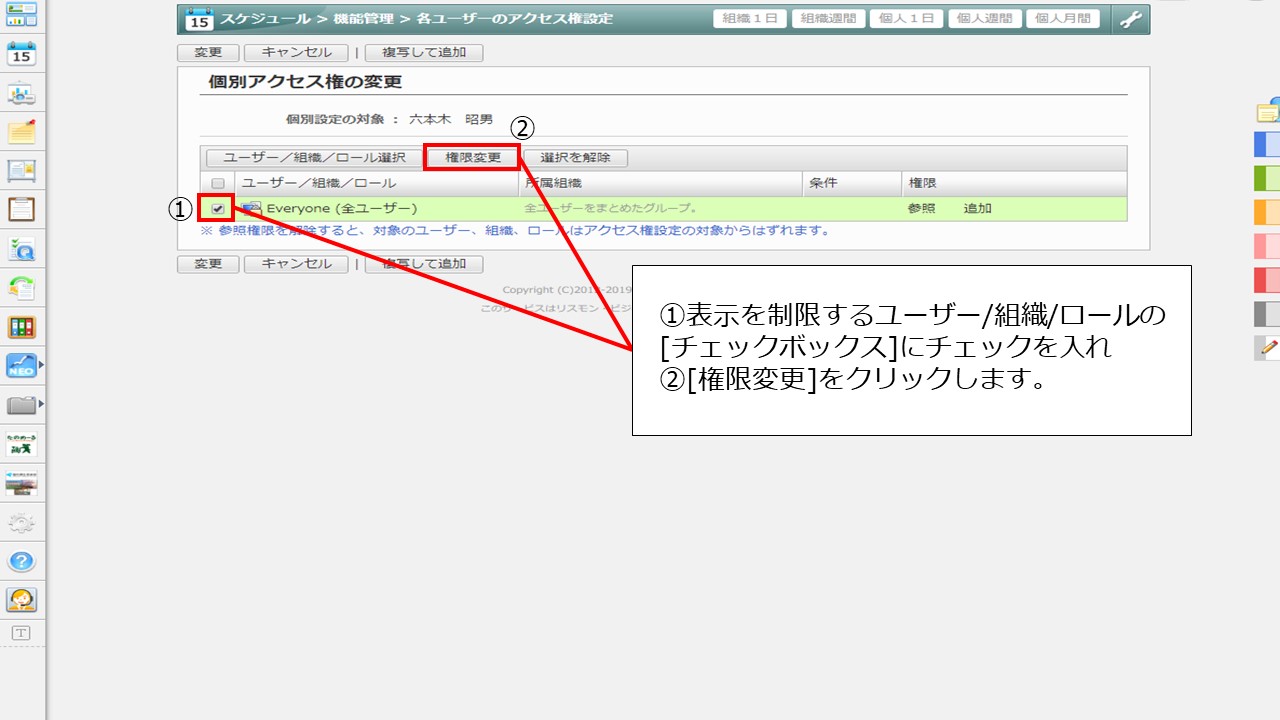This screenshot has width=1280, height=720.
Task: Toggle the Everyone (全ユーザー) row checkbox
Action: [x=218, y=209]
